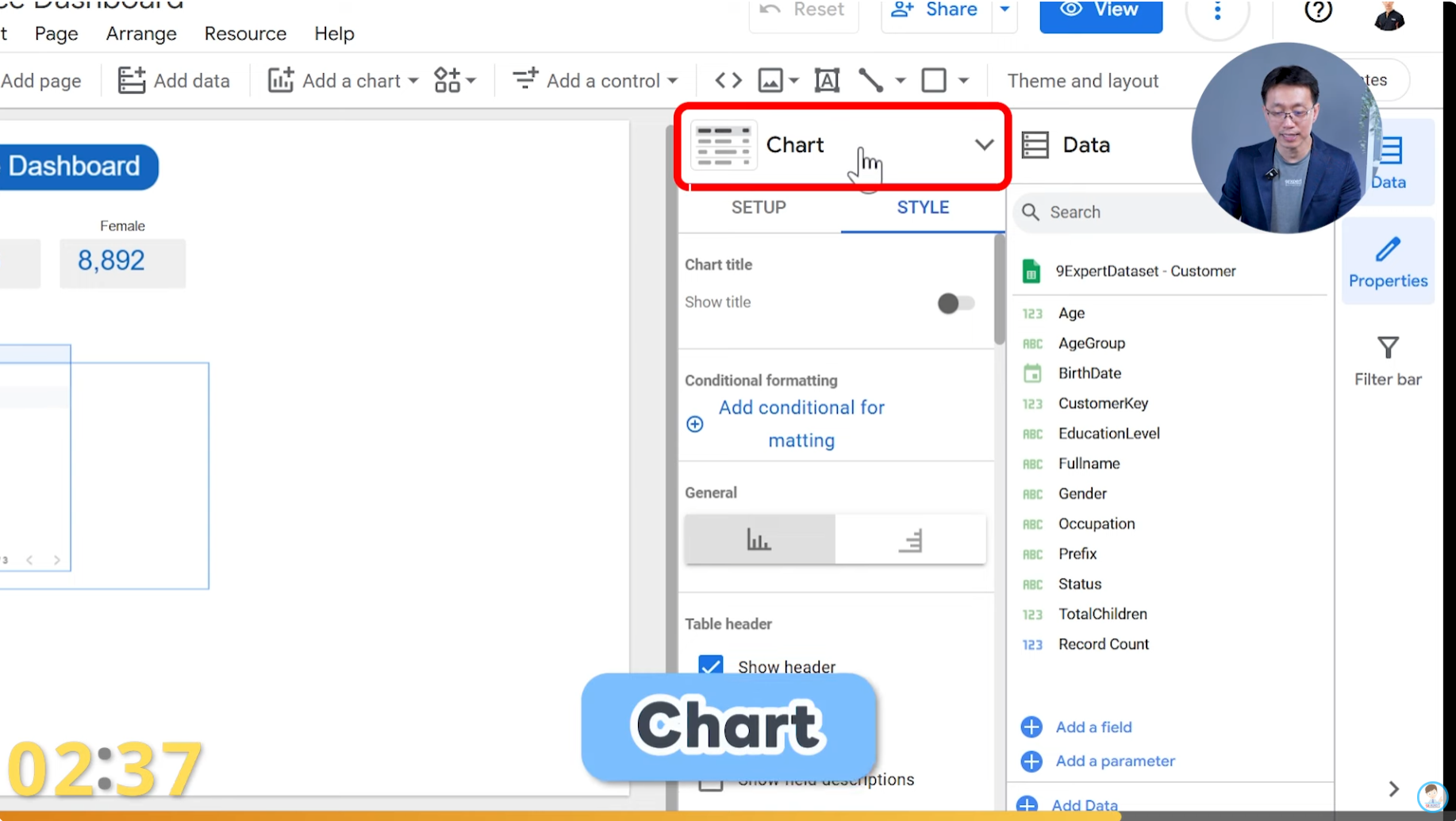Uncheck Show header checkbox

[710, 666]
